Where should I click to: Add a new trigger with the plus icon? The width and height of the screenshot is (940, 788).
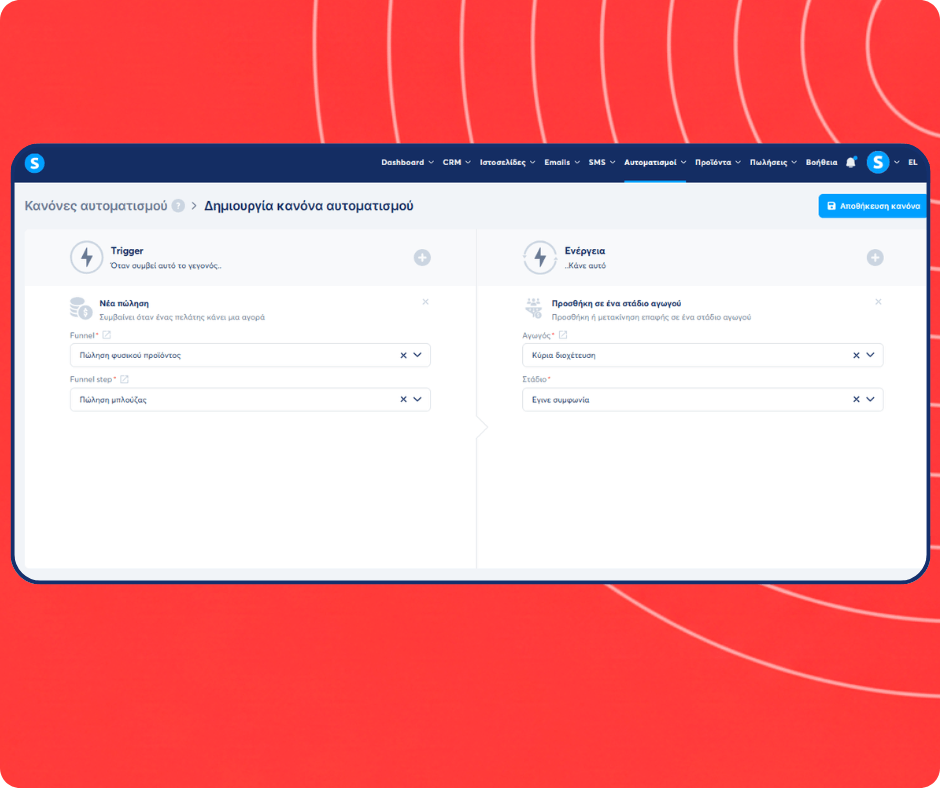click(422, 258)
